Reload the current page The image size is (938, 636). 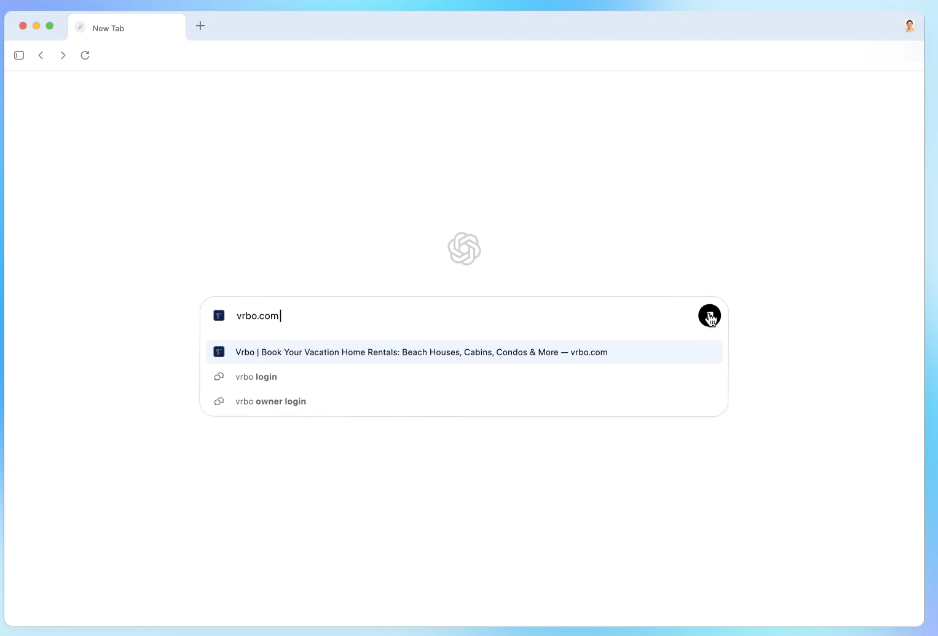[x=85, y=55]
